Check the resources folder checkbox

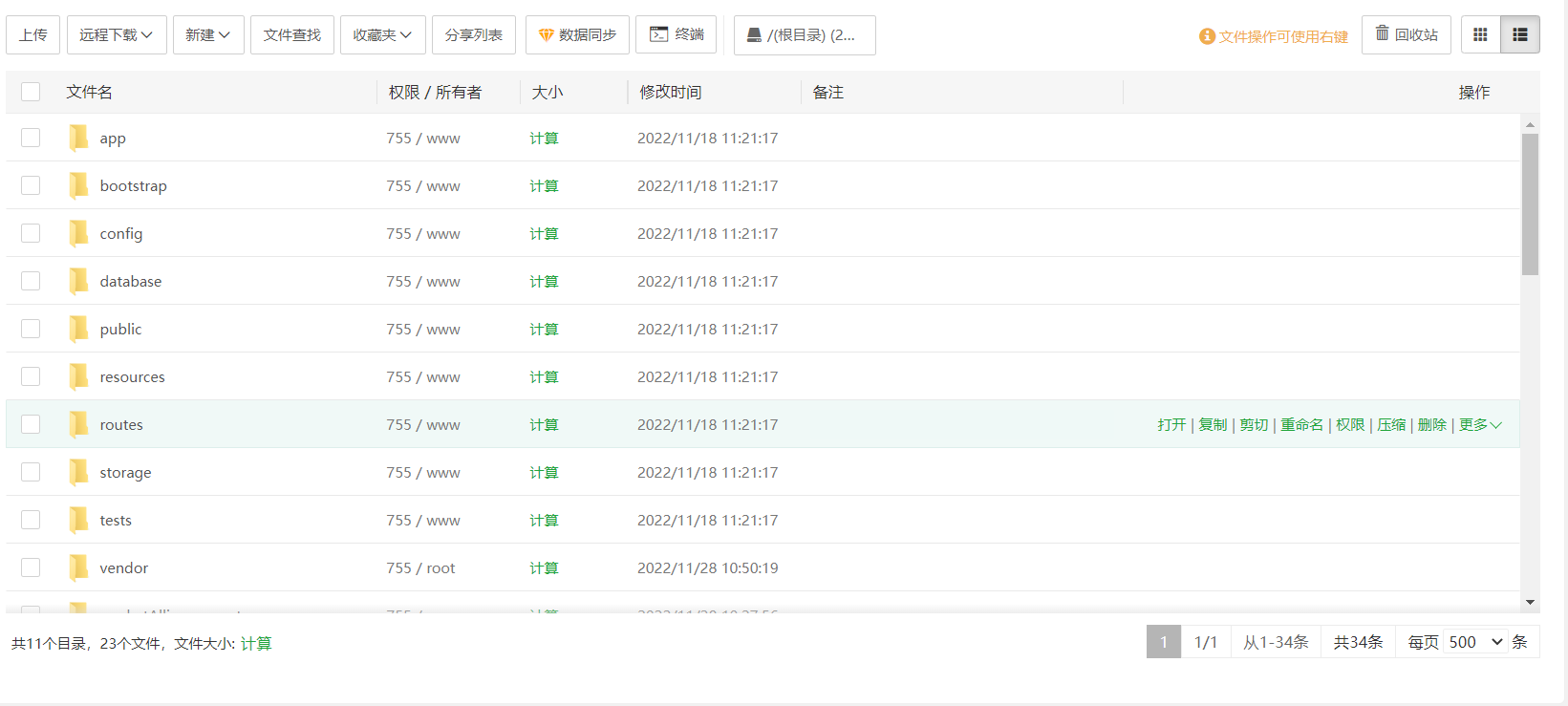[31, 376]
